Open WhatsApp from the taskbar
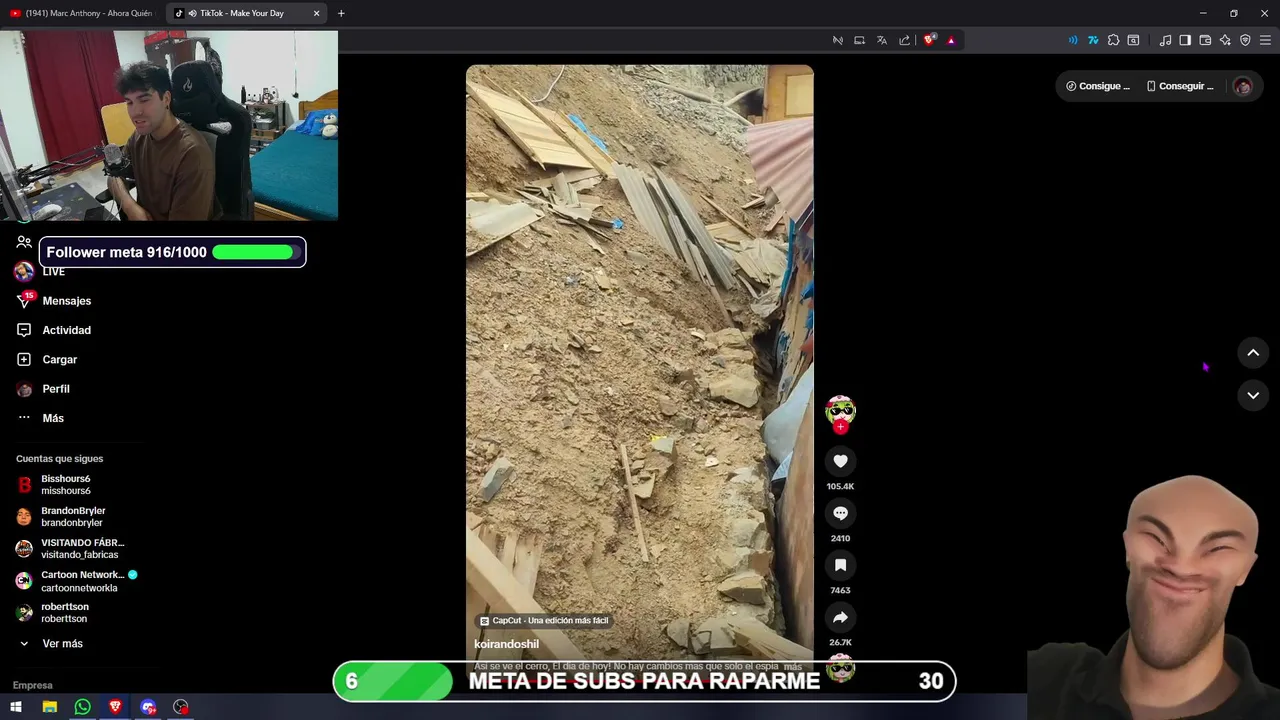1280x720 pixels. [82, 707]
